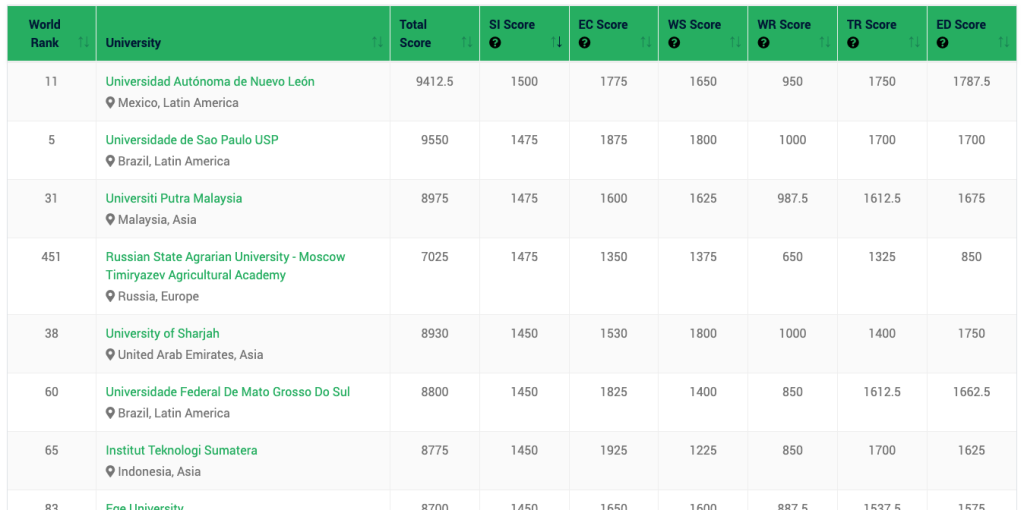Toggle sort arrows on EC Score column

(646, 42)
